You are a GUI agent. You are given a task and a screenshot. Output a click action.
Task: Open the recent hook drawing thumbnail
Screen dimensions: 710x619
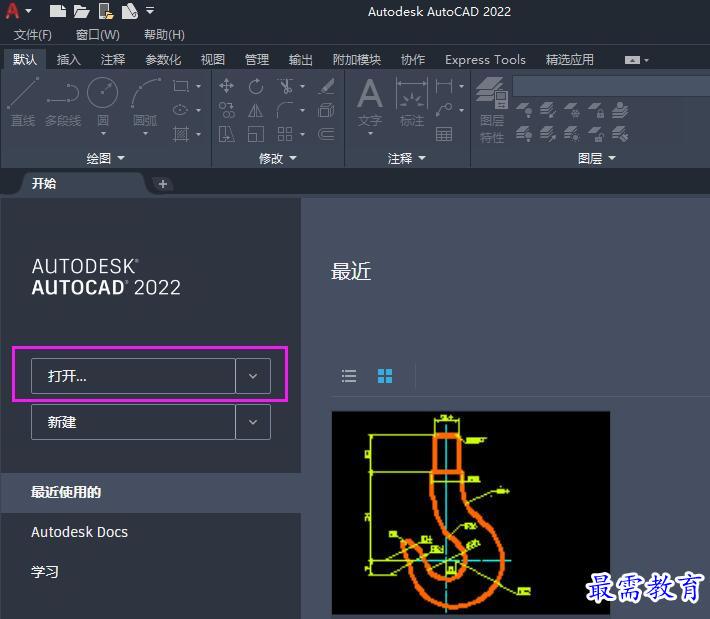point(470,513)
